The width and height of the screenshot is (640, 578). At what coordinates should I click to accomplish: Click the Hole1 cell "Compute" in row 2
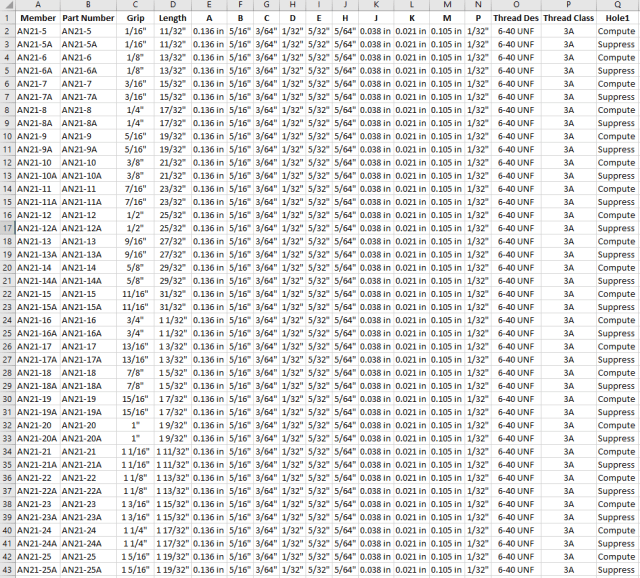(x=617, y=31)
